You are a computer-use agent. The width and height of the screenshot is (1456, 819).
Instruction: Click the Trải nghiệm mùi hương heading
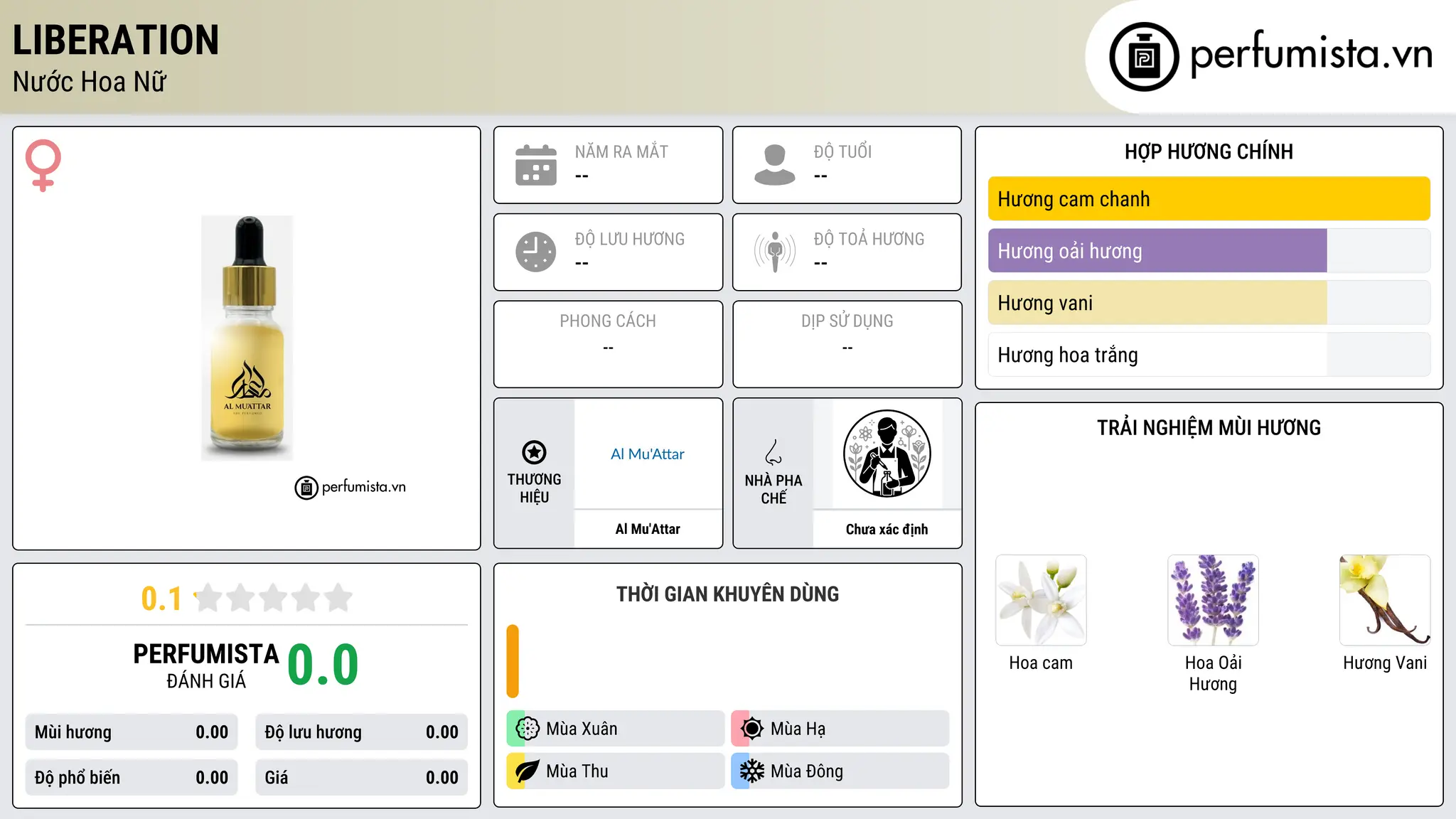click(x=1209, y=427)
